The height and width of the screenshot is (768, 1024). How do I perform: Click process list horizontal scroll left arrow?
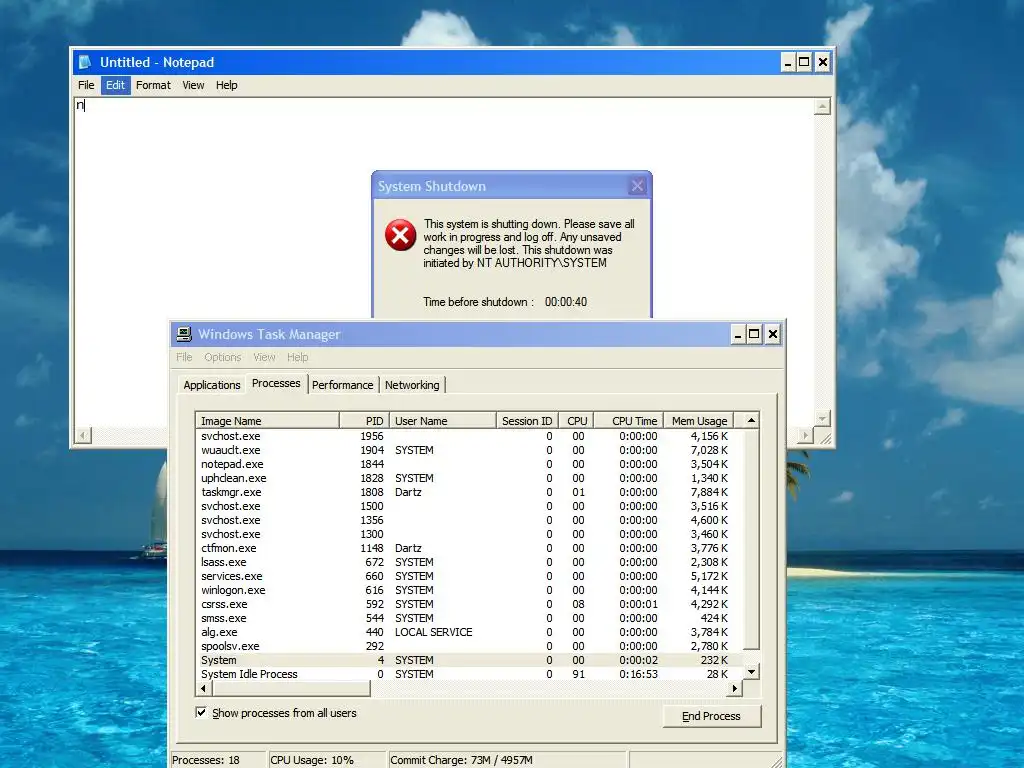tap(204, 688)
